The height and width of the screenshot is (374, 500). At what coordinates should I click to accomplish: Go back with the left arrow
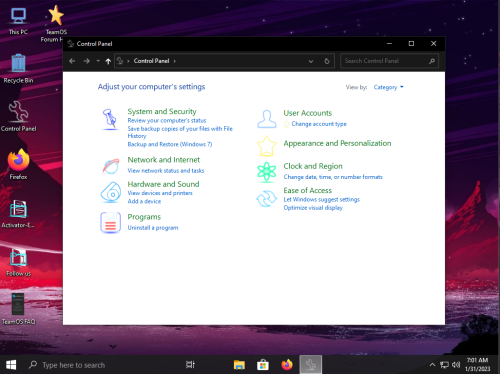tap(72, 61)
